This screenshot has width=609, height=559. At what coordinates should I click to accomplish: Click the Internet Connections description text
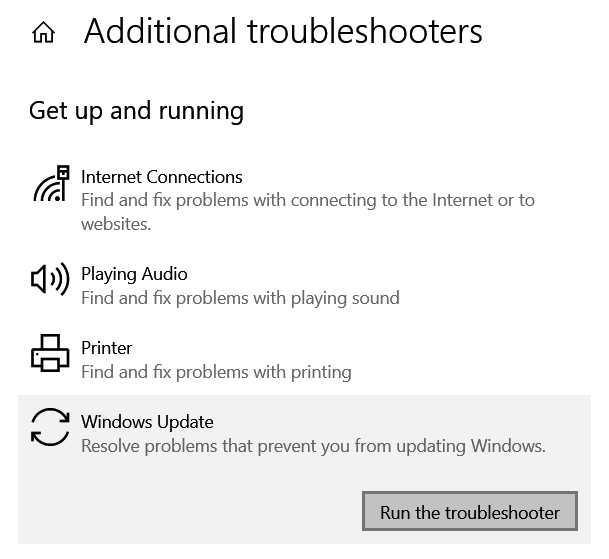click(307, 201)
